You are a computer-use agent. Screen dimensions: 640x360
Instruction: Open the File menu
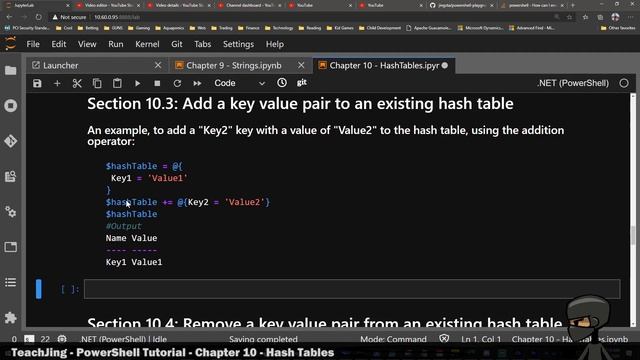click(x=33, y=44)
